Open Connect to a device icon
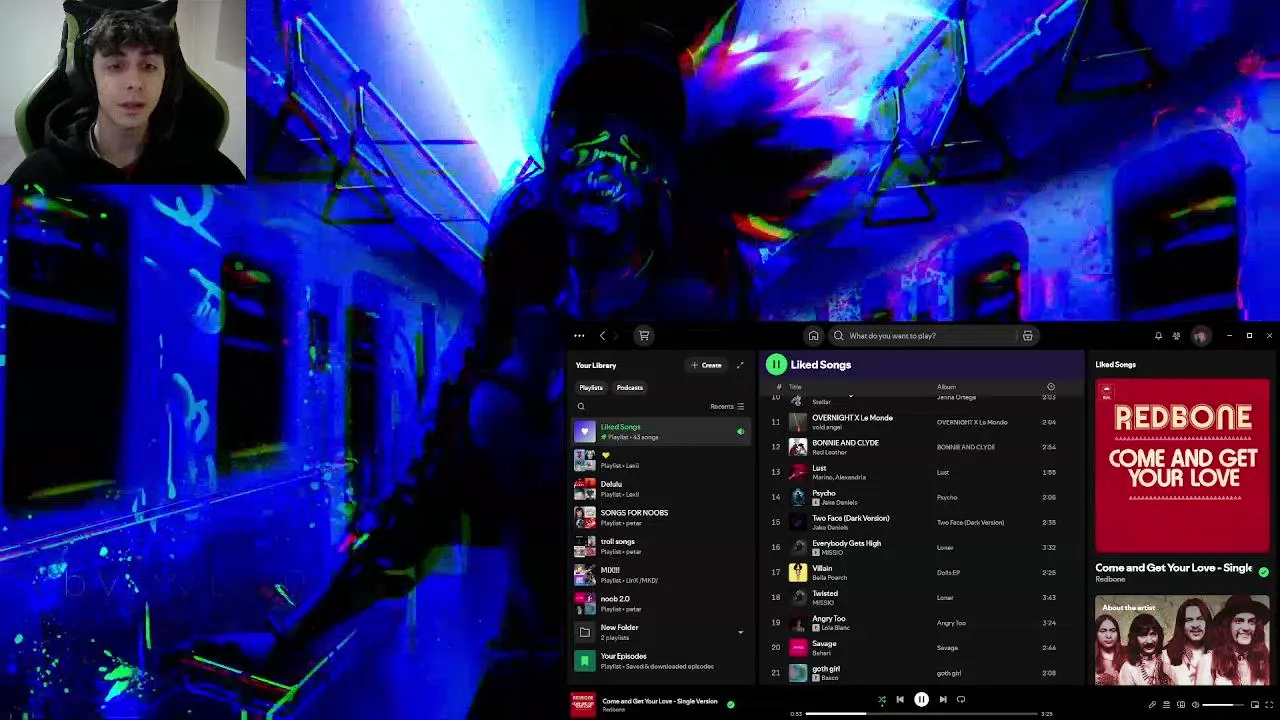Image resolution: width=1280 pixels, height=720 pixels. click(x=1181, y=705)
